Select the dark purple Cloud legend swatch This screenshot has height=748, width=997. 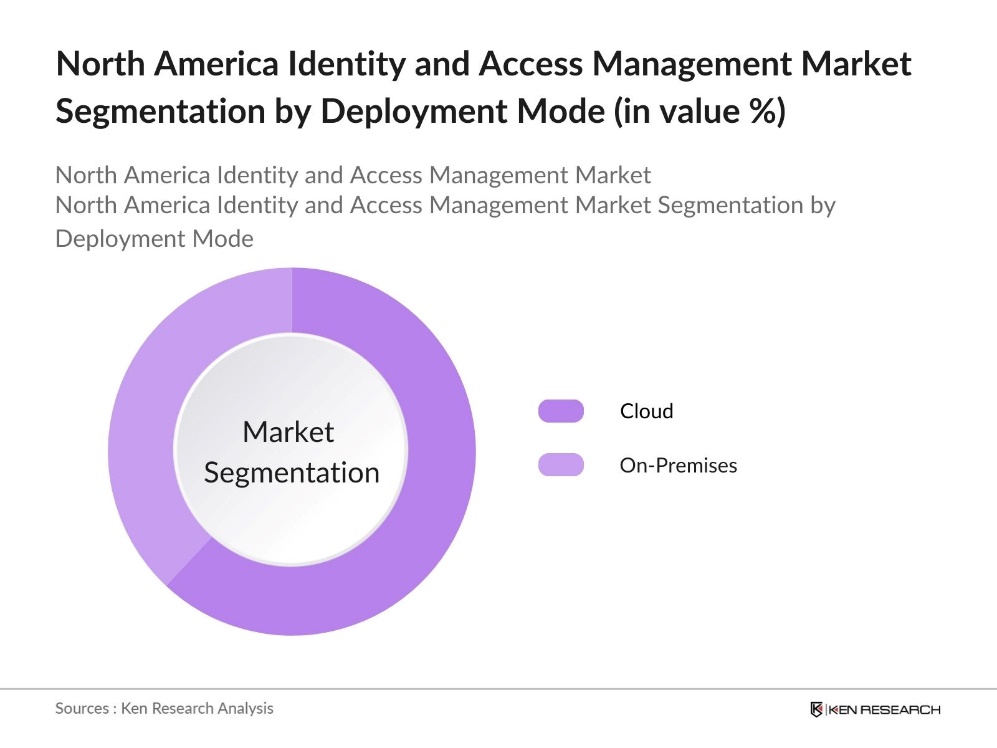tap(560, 411)
